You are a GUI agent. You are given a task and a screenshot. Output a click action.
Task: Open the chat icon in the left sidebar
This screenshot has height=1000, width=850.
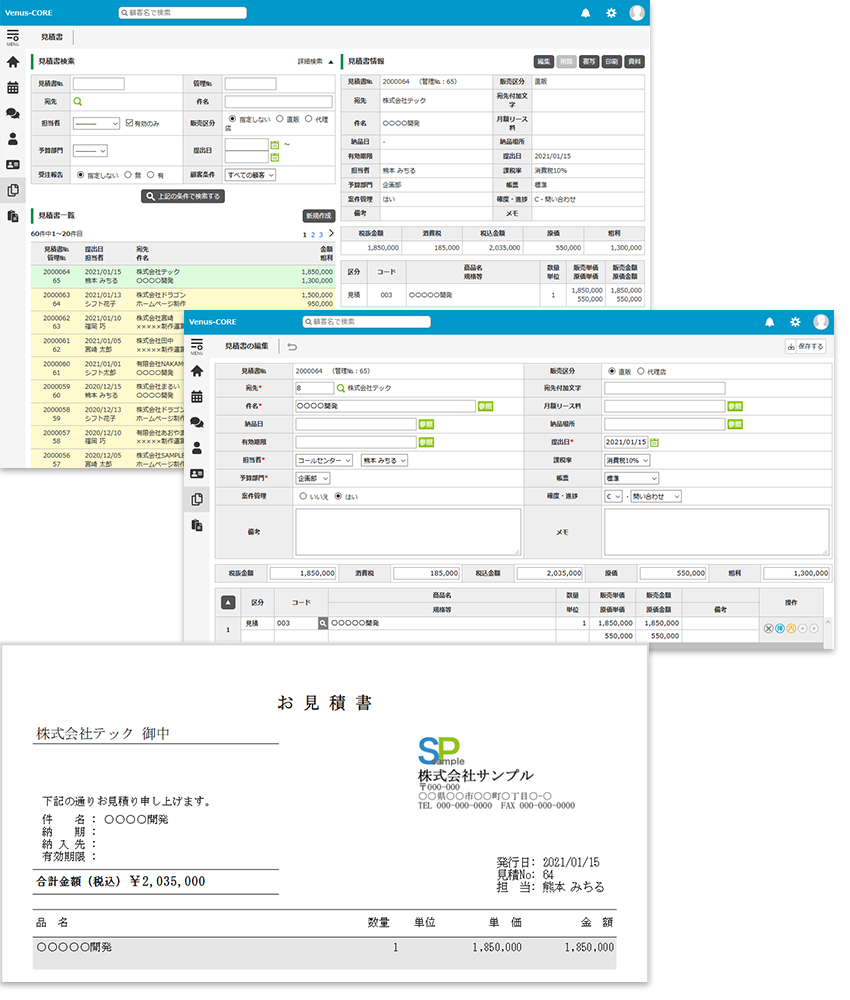12,114
